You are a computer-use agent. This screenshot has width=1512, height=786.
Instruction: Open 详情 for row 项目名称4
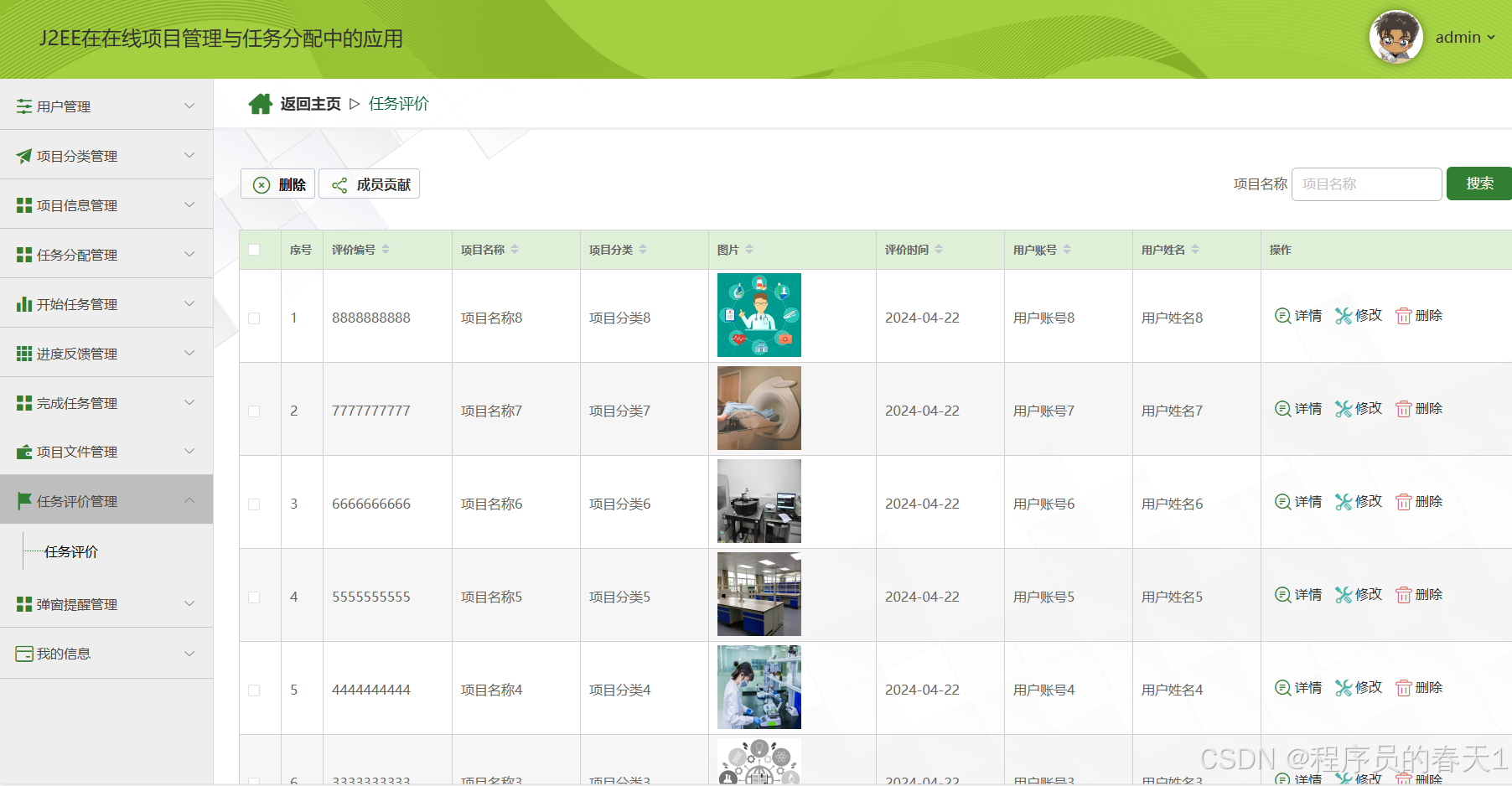click(1298, 688)
